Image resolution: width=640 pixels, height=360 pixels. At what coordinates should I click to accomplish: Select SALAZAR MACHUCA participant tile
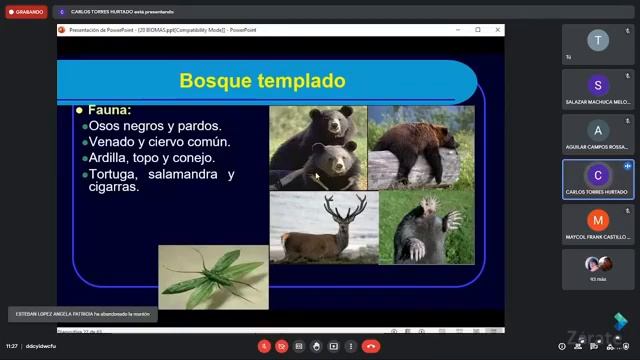[598, 89]
